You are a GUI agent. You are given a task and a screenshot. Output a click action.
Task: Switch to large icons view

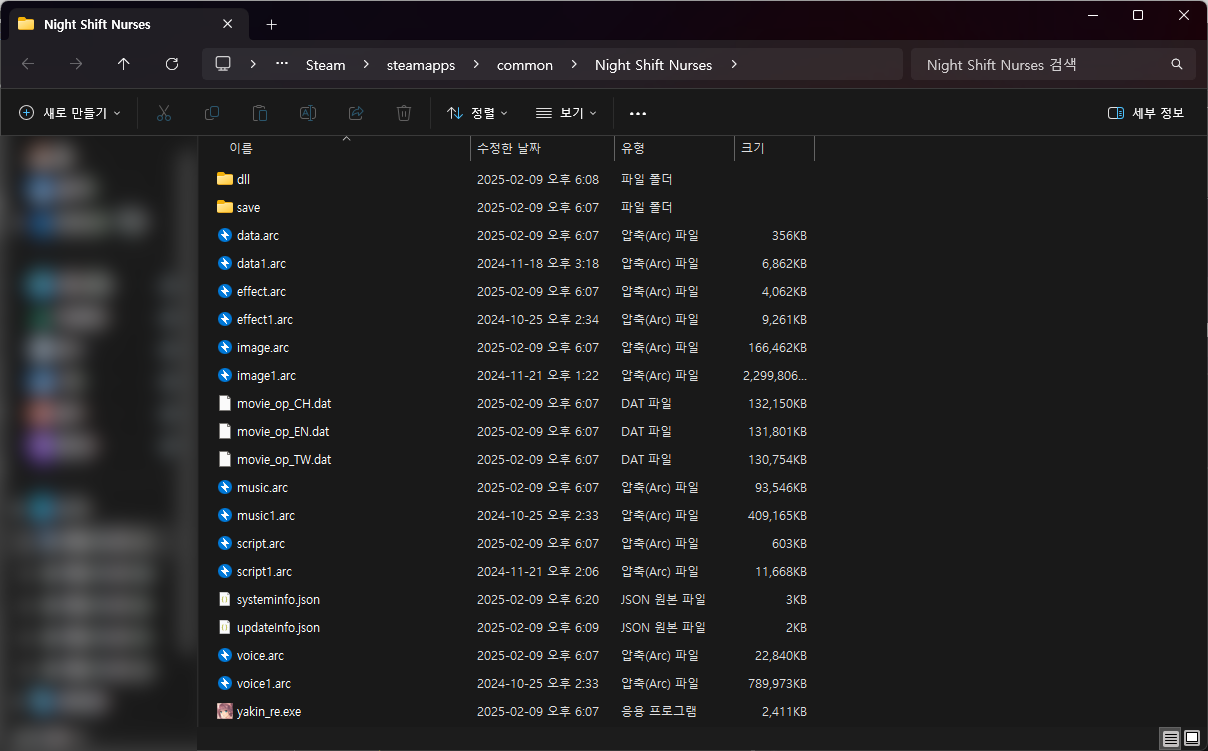[1192, 739]
